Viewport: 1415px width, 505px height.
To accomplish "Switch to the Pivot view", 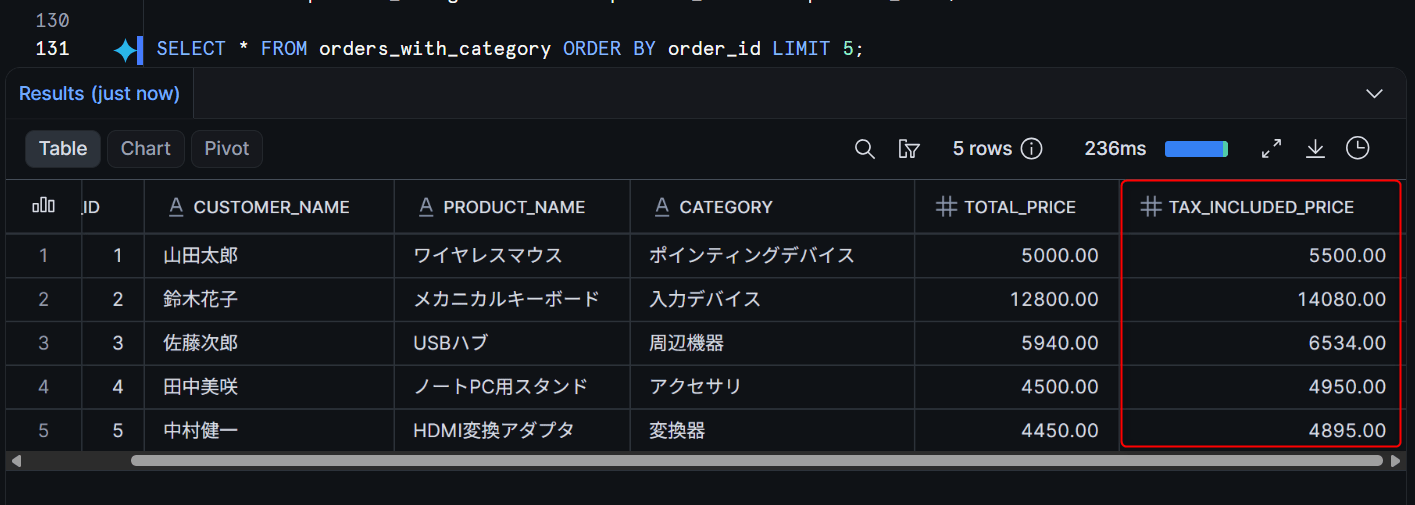I will point(227,148).
